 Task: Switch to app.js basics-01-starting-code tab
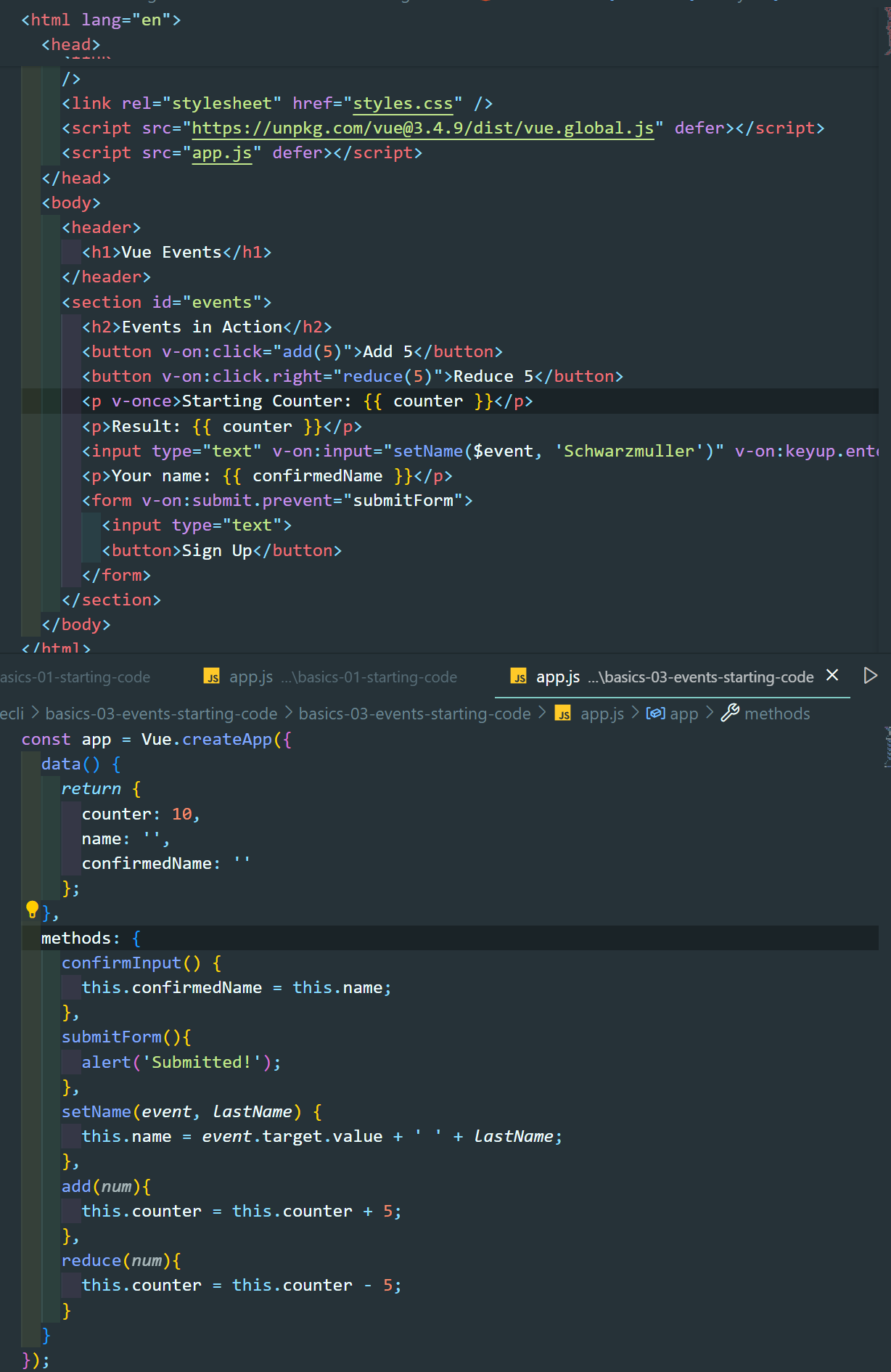pos(331,677)
